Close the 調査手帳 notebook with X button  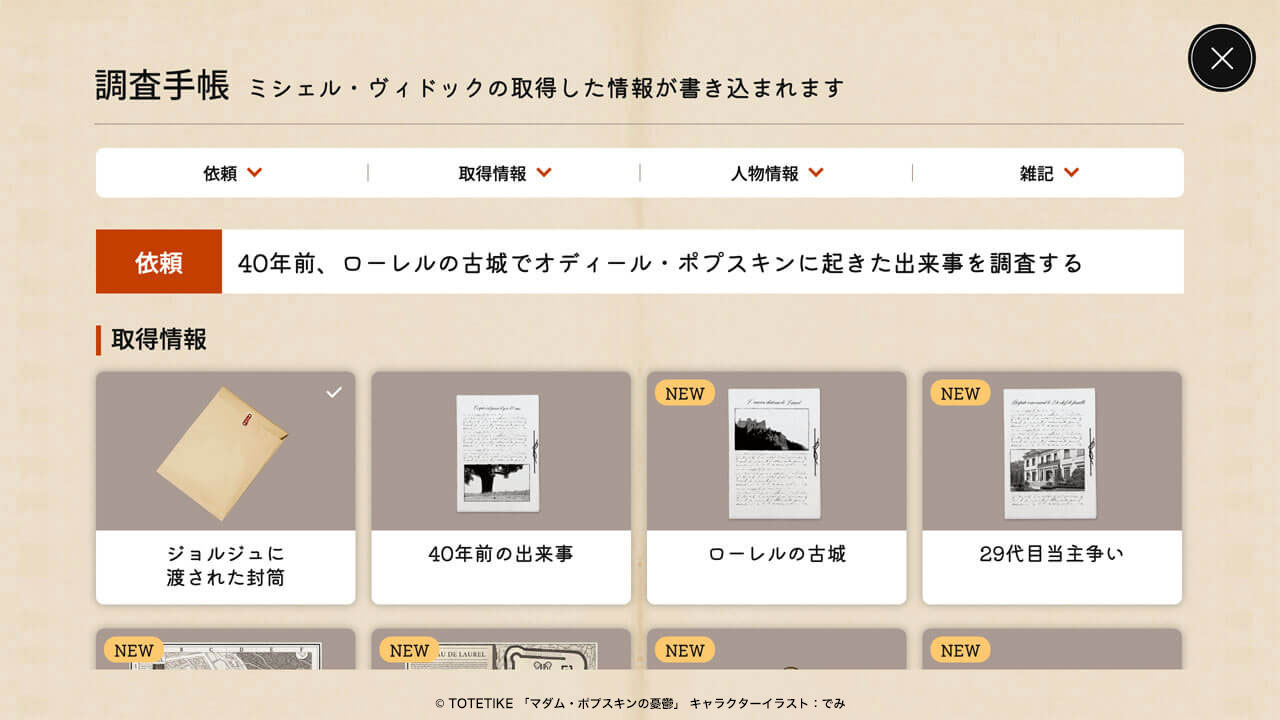(1221, 58)
